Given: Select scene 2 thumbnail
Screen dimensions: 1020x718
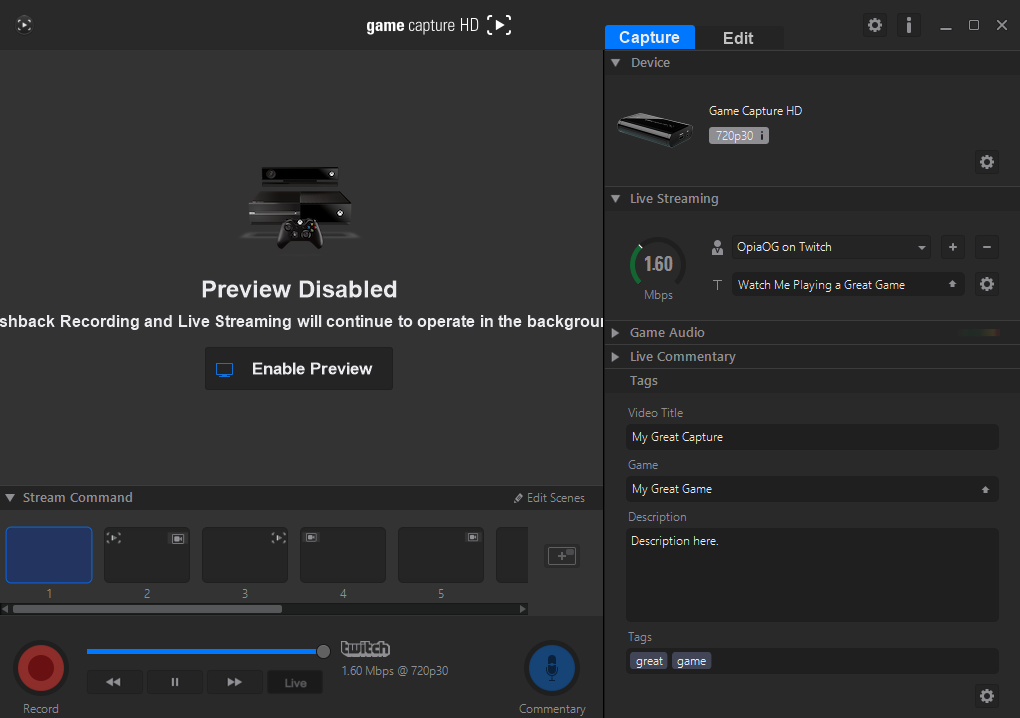Looking at the screenshot, I should pyautogui.click(x=147, y=555).
